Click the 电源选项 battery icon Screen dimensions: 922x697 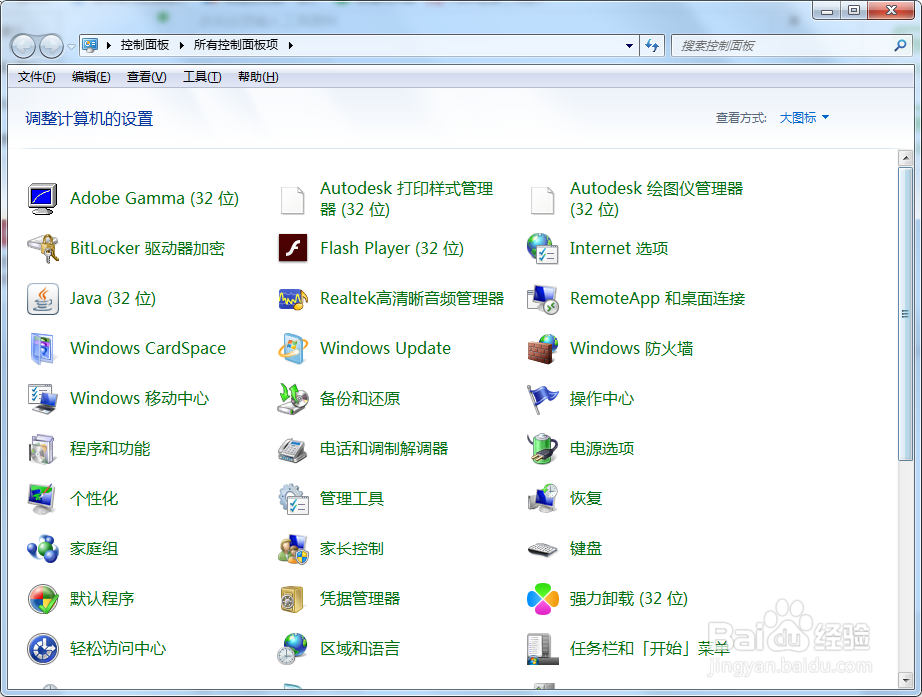click(x=543, y=449)
